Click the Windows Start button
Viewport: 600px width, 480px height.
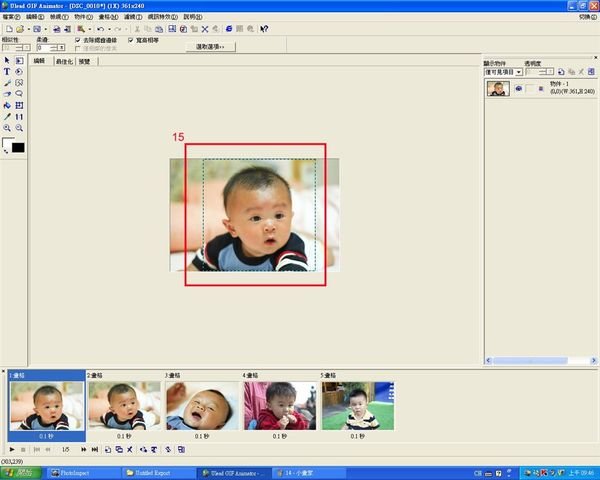click(x=21, y=473)
